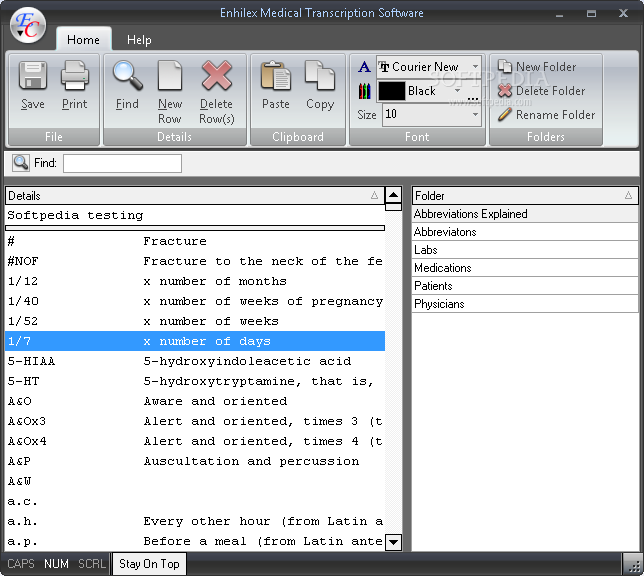Select the '# Fracture' row

click(x=195, y=241)
